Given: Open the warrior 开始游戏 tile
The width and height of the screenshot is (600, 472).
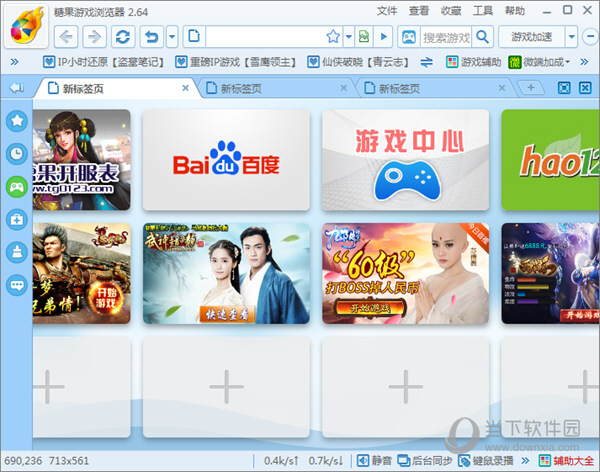Looking at the screenshot, I should coord(82,273).
